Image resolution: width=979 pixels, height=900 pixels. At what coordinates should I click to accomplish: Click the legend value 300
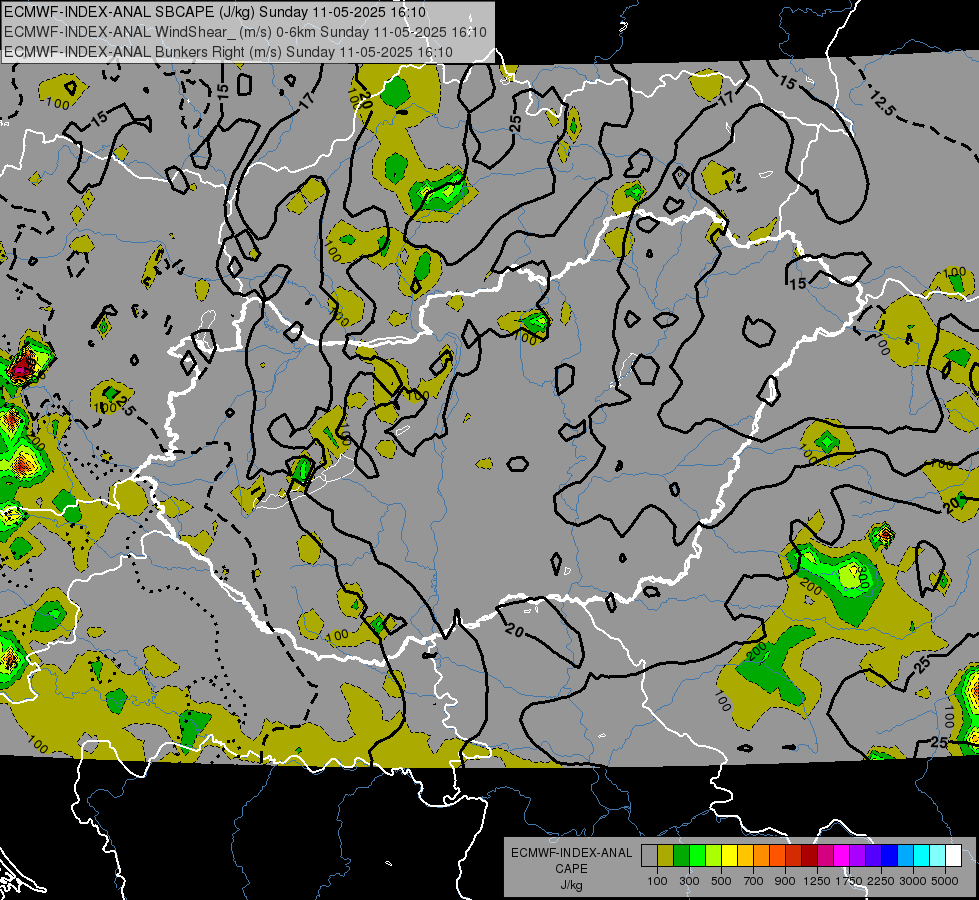[x=689, y=881]
